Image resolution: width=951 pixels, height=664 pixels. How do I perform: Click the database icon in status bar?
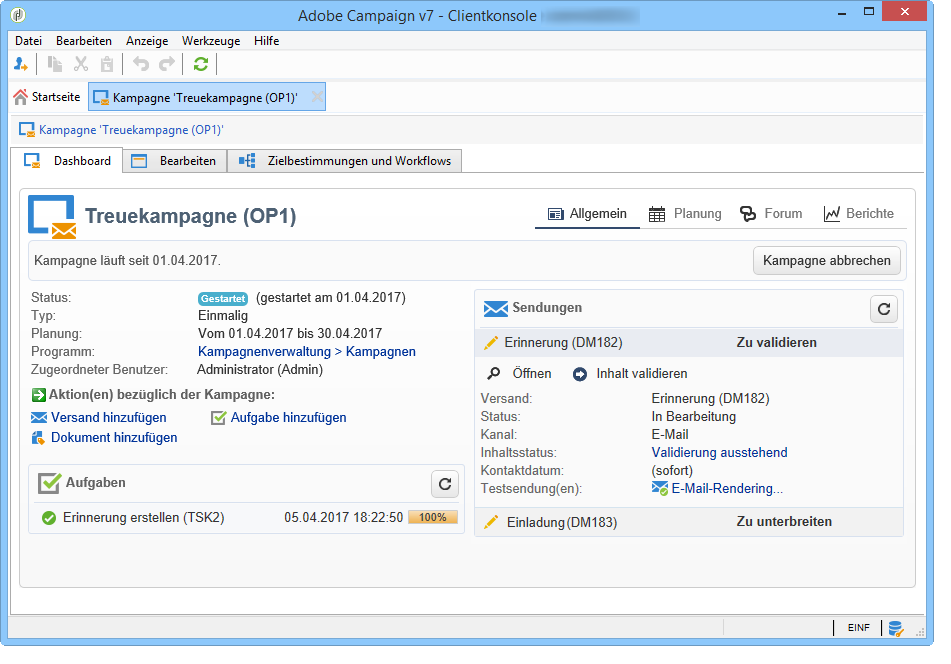(896, 628)
